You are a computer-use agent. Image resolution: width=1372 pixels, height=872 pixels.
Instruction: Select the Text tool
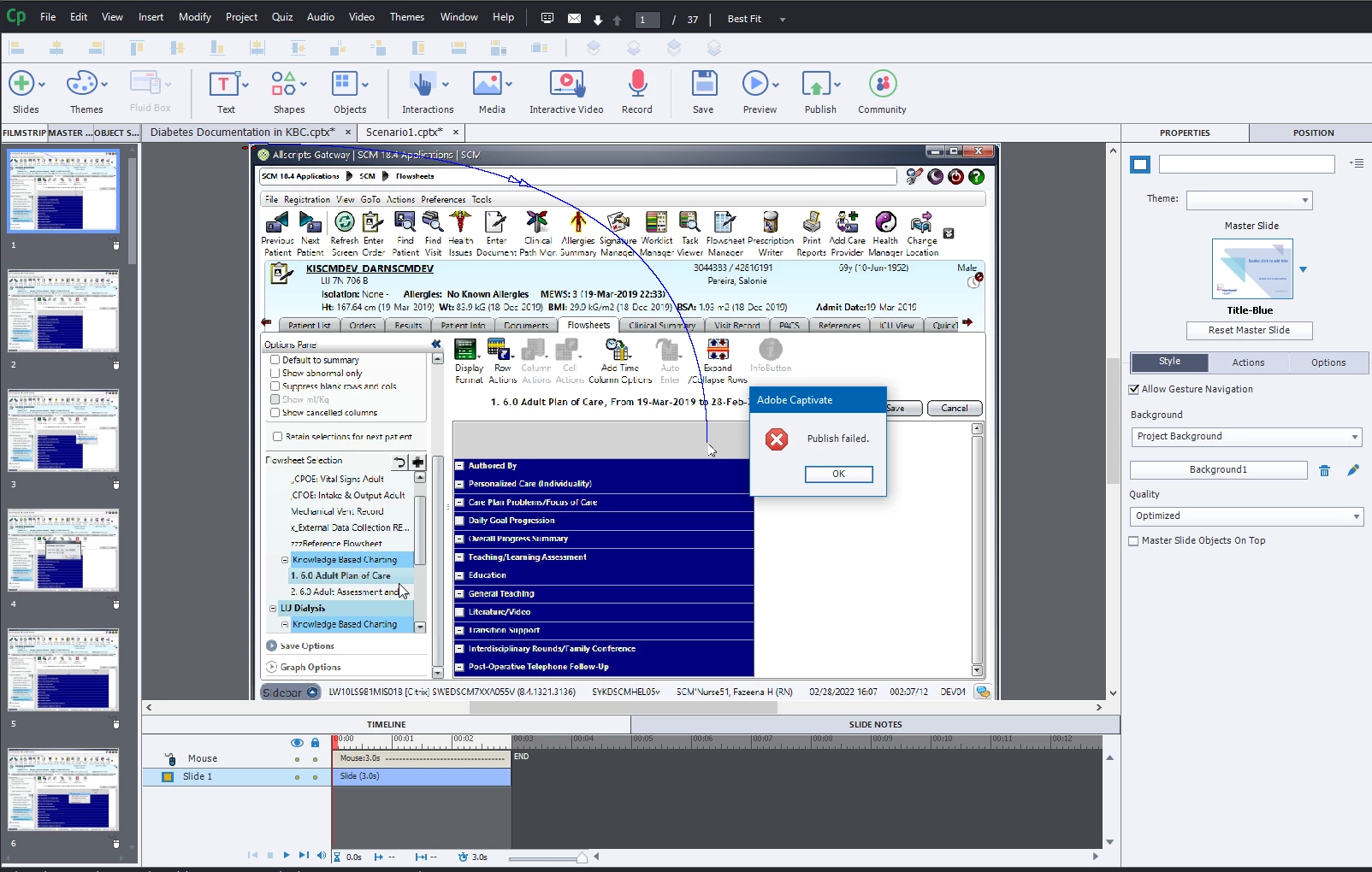(x=223, y=84)
